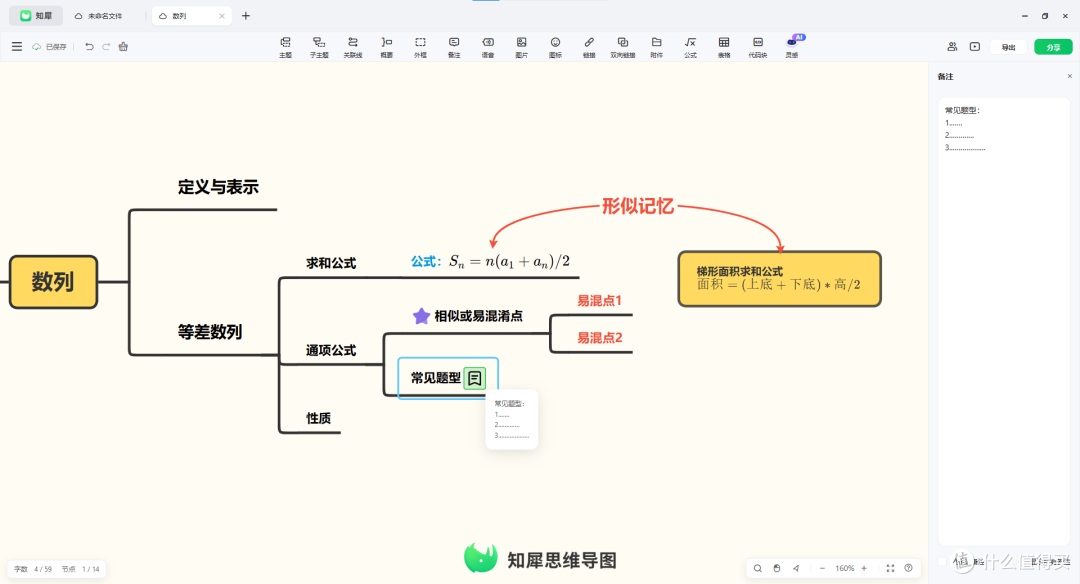This screenshot has height=584, width=1080.
Task: Click the search magnifier in bottom bar
Action: pos(758,568)
